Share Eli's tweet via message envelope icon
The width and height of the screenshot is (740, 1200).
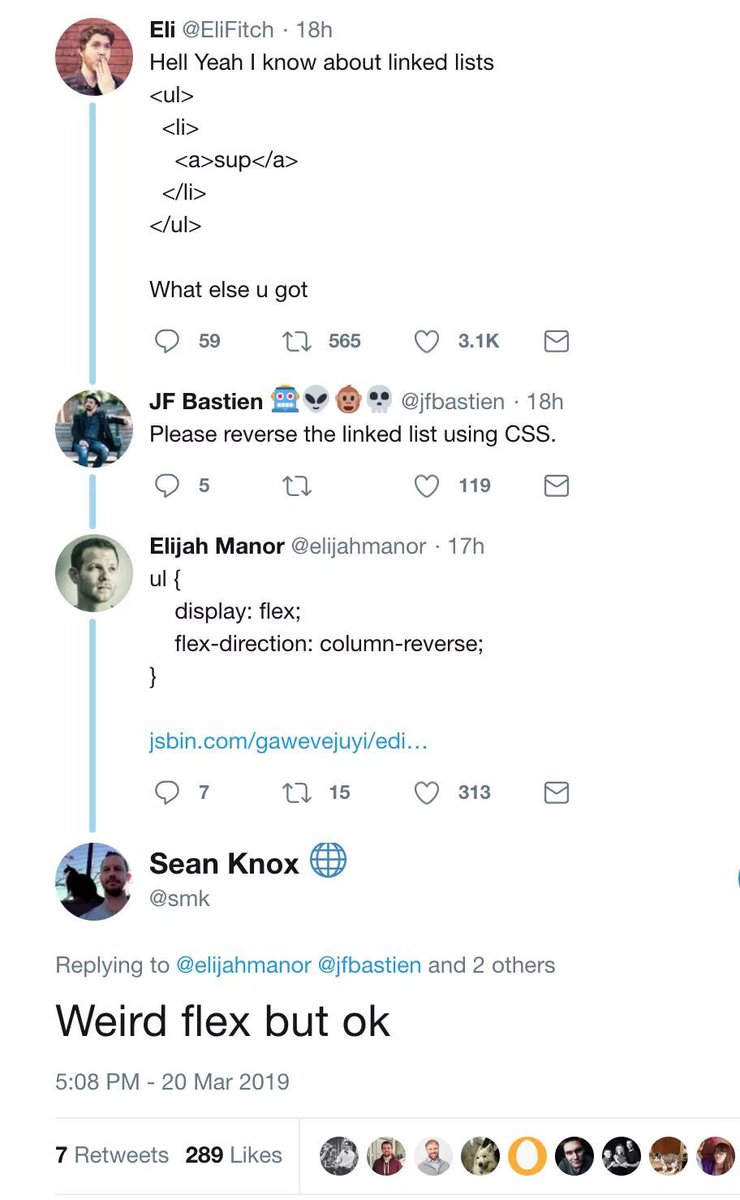pos(556,342)
